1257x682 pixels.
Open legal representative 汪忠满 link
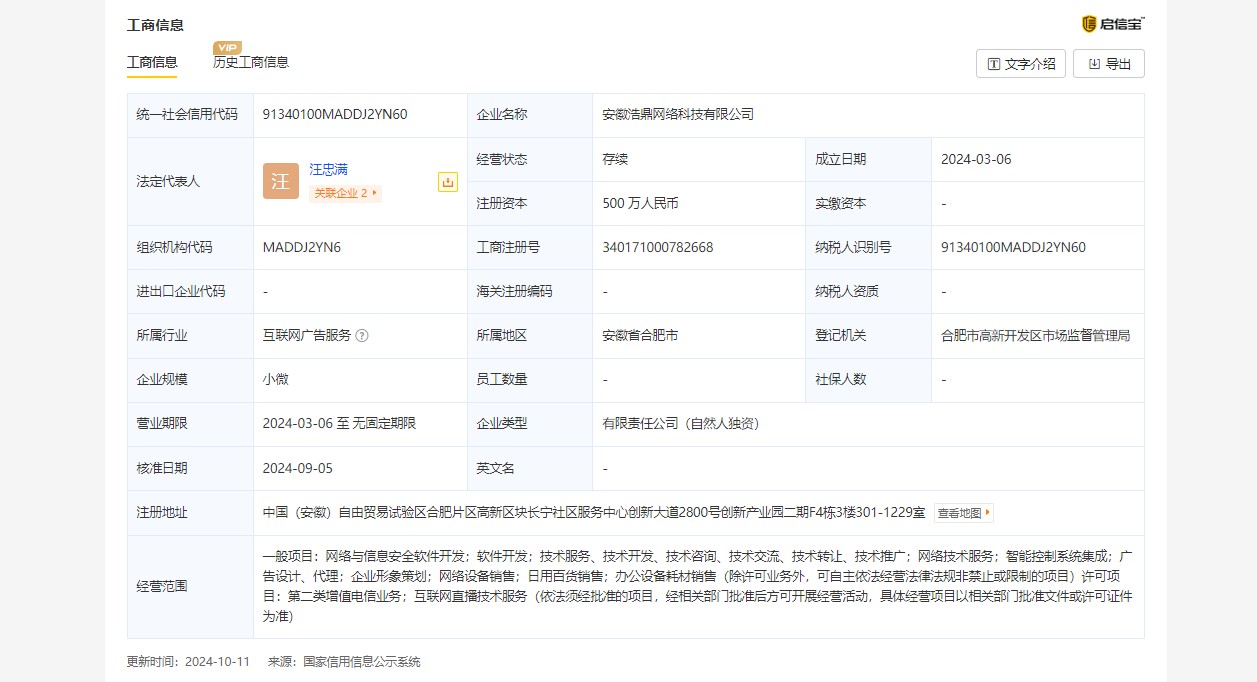pos(328,169)
